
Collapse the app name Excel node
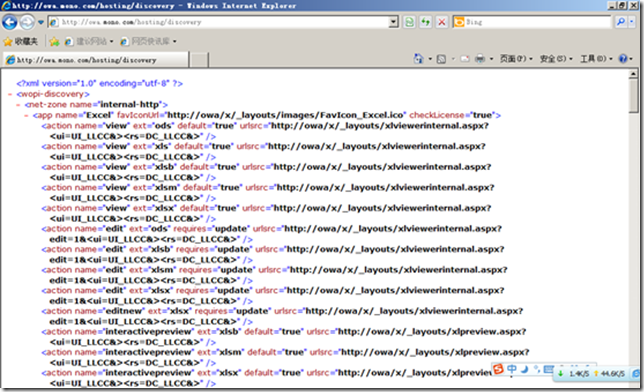coord(26,115)
